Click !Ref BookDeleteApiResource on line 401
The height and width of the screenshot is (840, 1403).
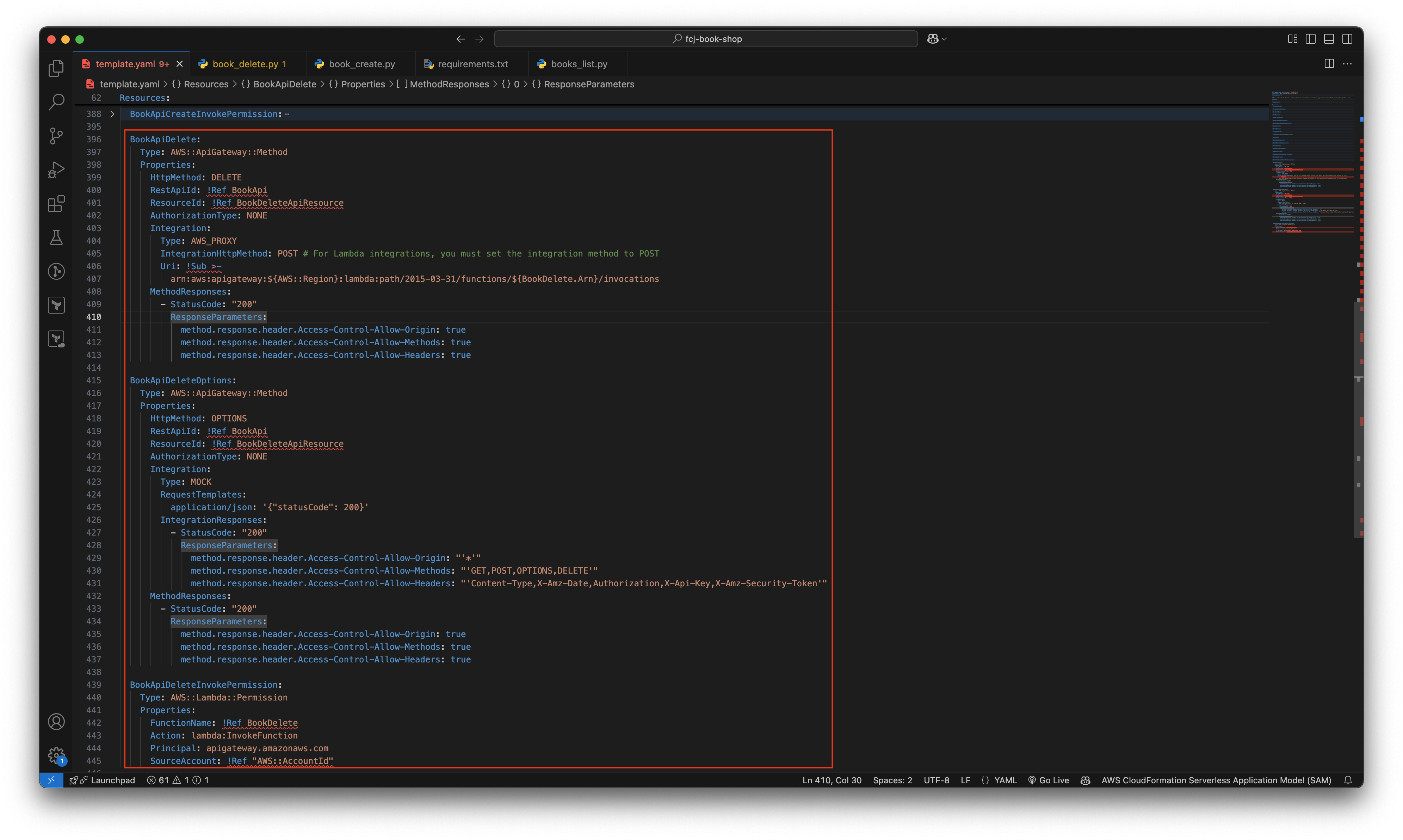click(278, 203)
